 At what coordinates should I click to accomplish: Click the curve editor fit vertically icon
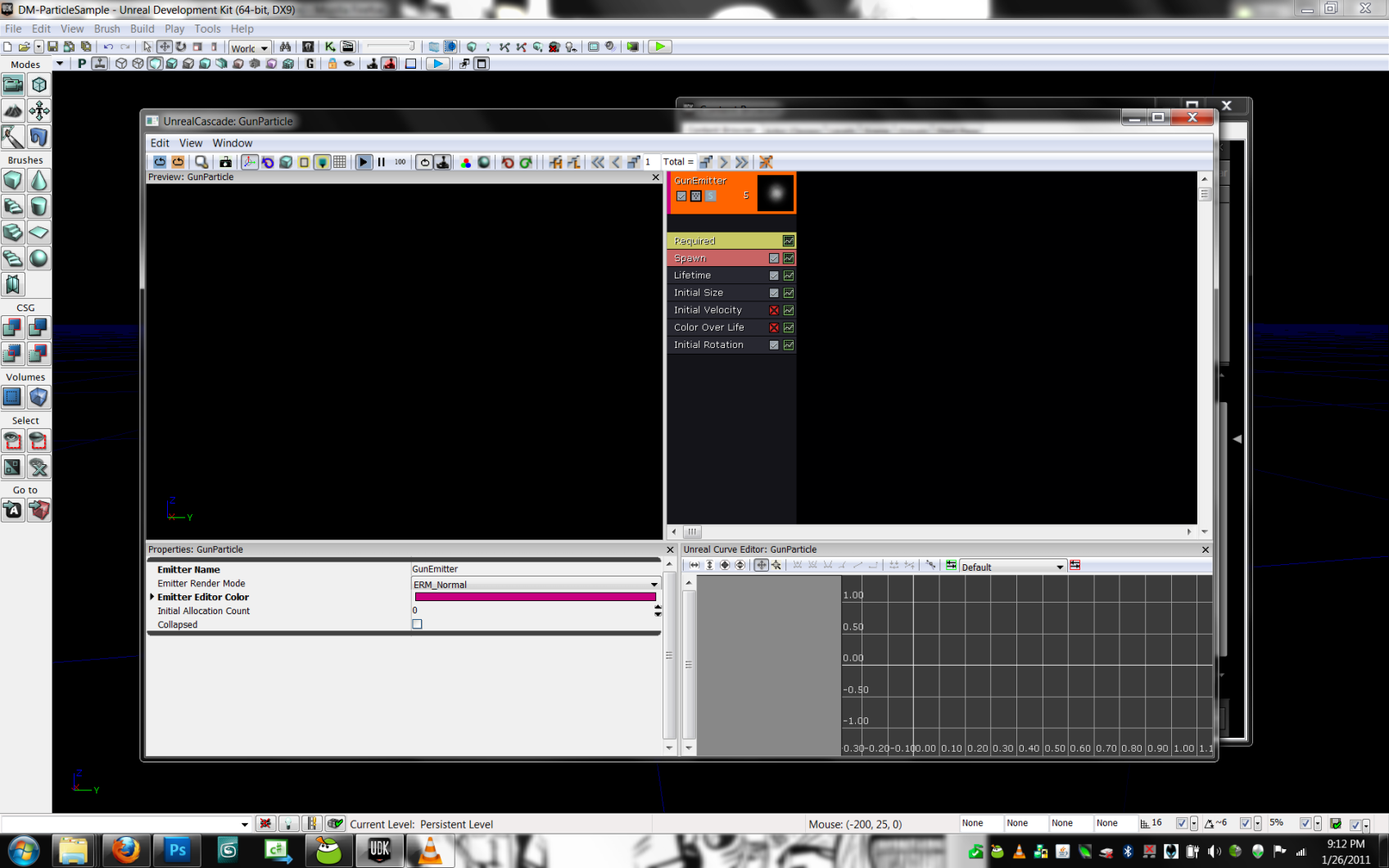(710, 565)
